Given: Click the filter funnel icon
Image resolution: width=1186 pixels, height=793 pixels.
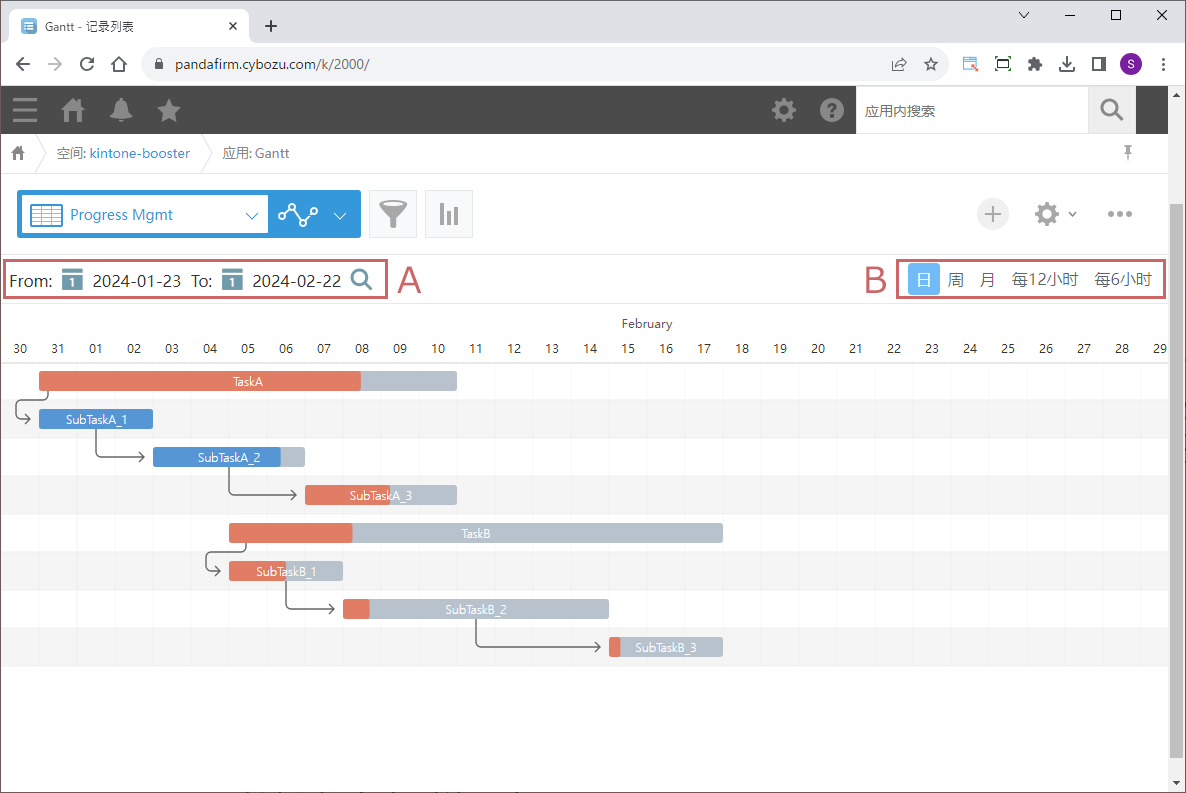Looking at the screenshot, I should click(393, 214).
